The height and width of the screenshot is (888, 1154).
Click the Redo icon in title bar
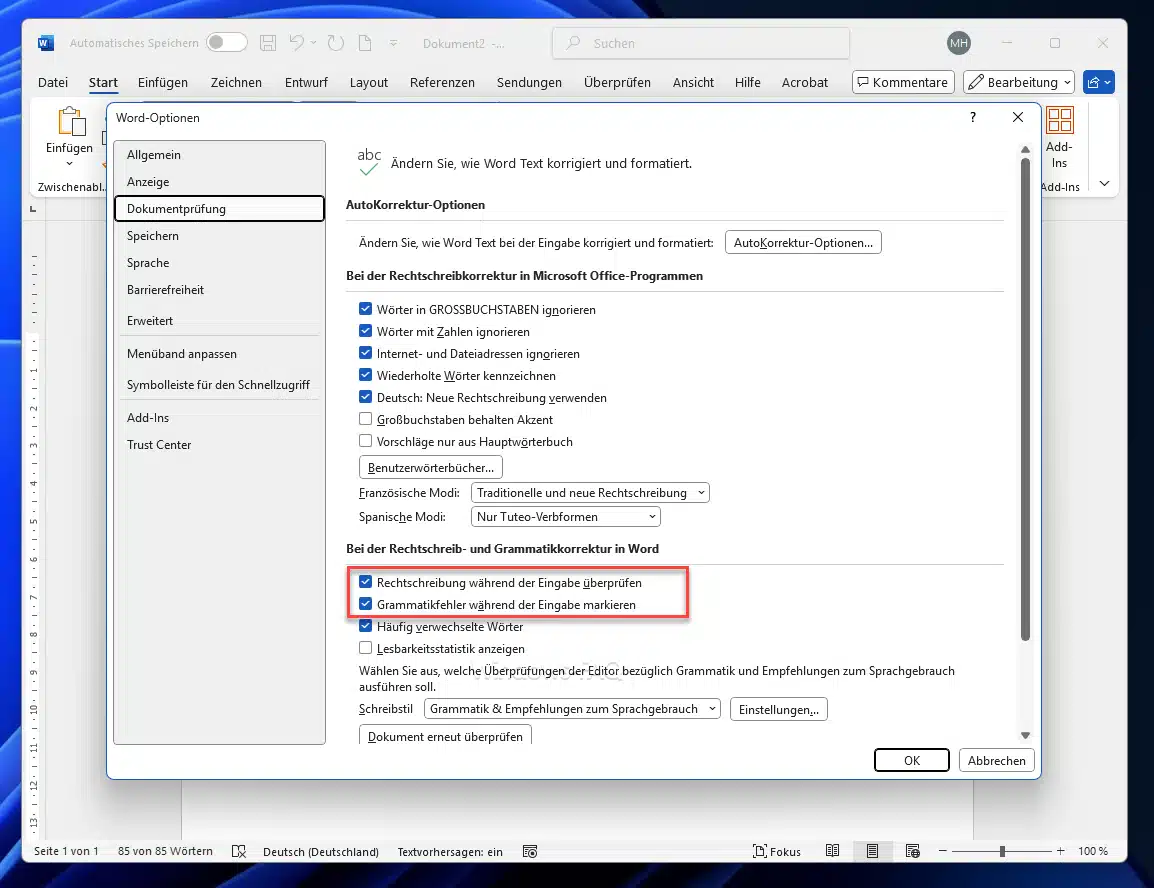point(336,43)
